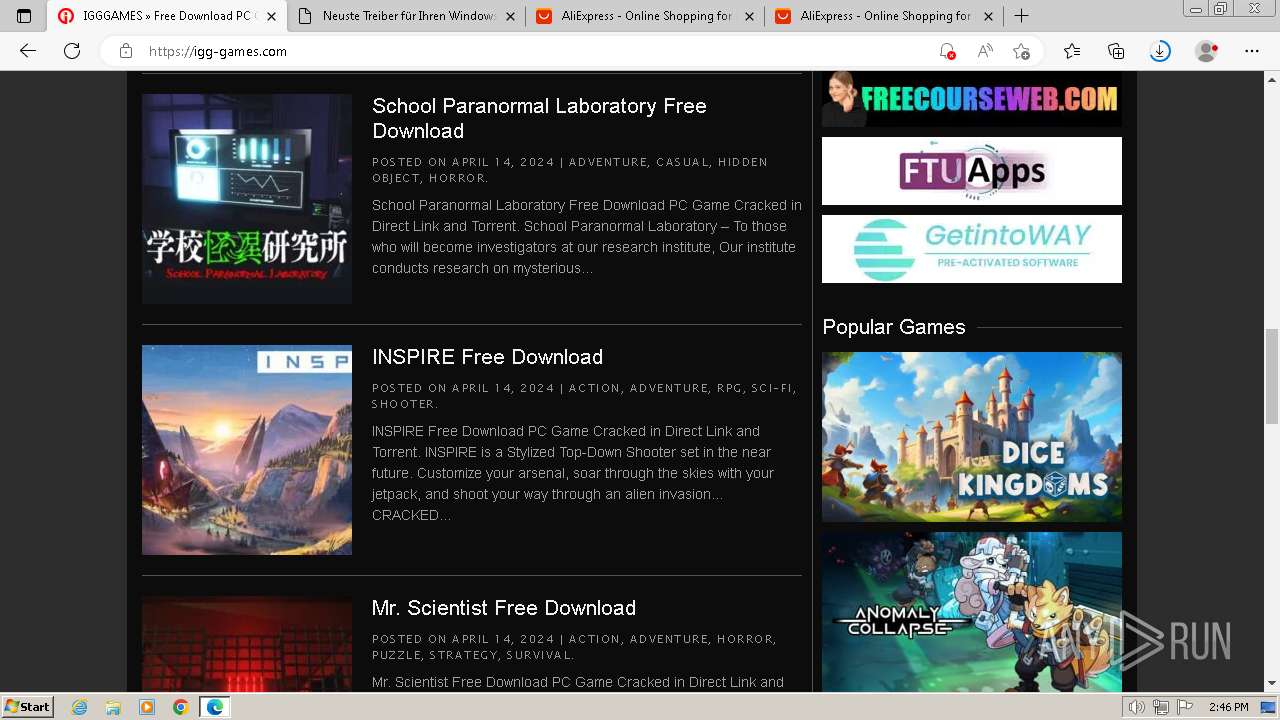Open the FTUApps banner

point(972,171)
